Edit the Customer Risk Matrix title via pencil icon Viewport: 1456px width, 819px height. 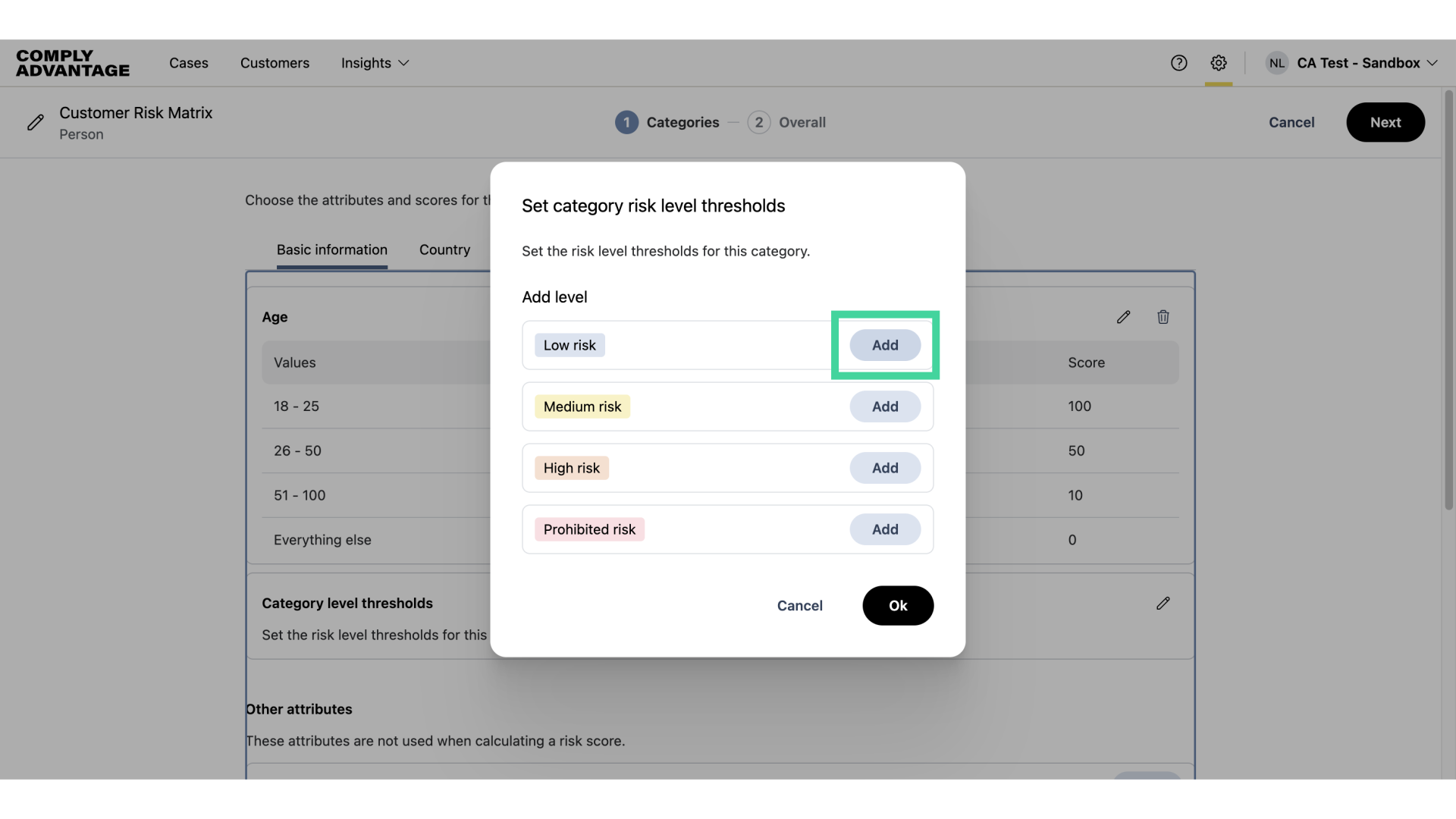click(x=36, y=122)
